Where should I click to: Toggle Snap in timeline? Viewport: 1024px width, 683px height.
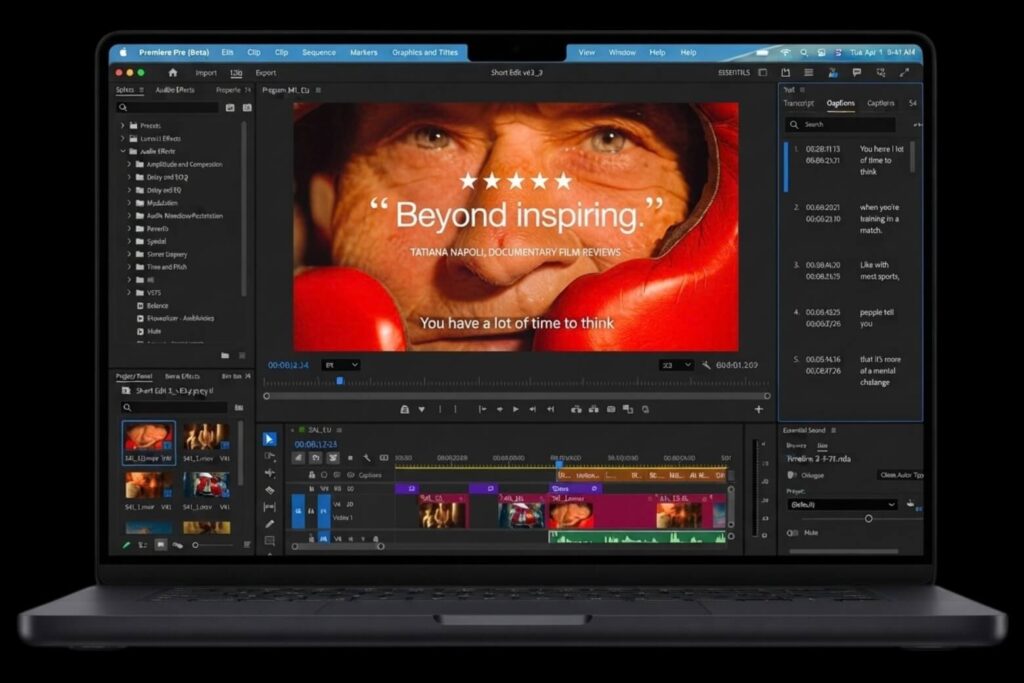[x=315, y=458]
